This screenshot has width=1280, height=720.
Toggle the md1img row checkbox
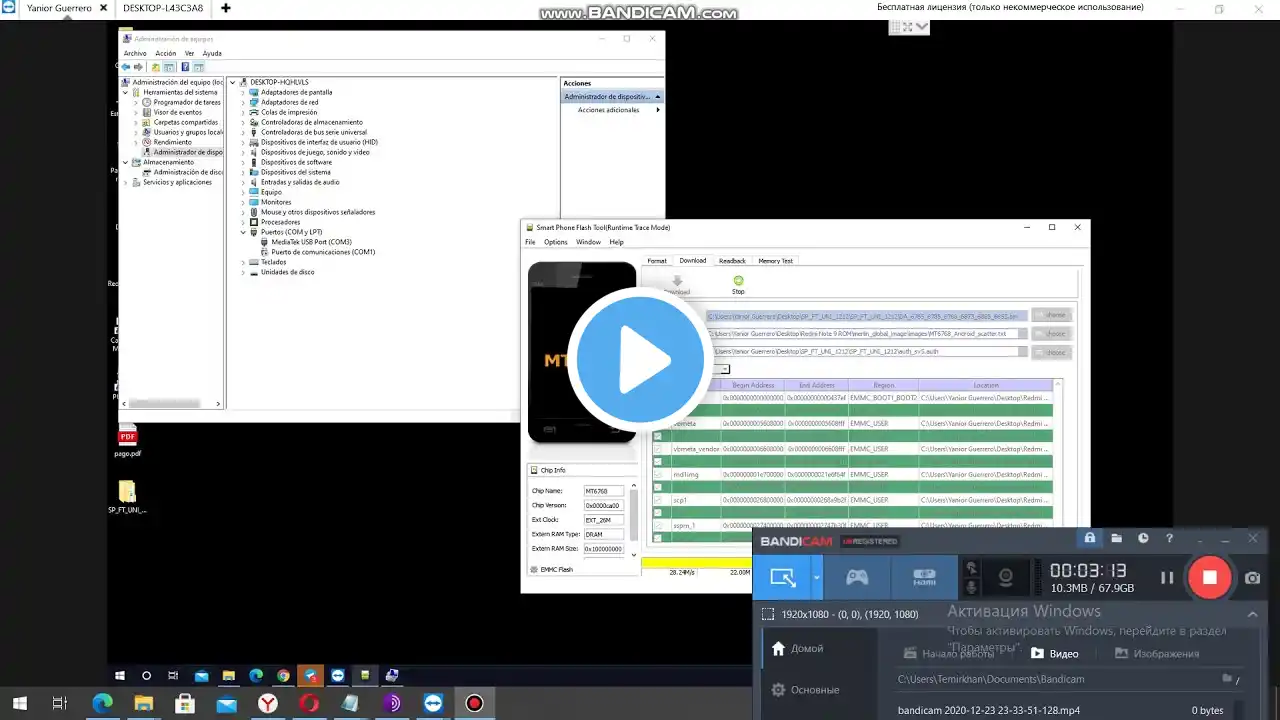657,475
